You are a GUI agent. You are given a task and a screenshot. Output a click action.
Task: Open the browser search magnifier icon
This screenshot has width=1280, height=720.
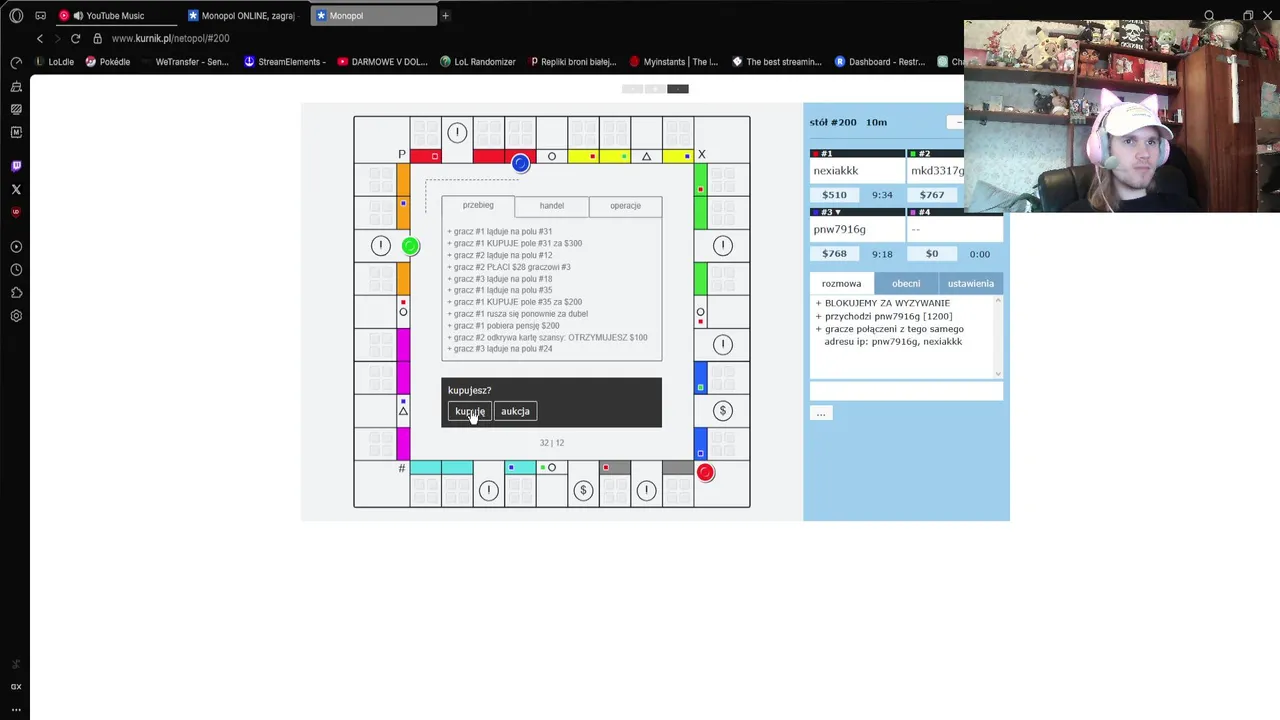pos(1209,16)
